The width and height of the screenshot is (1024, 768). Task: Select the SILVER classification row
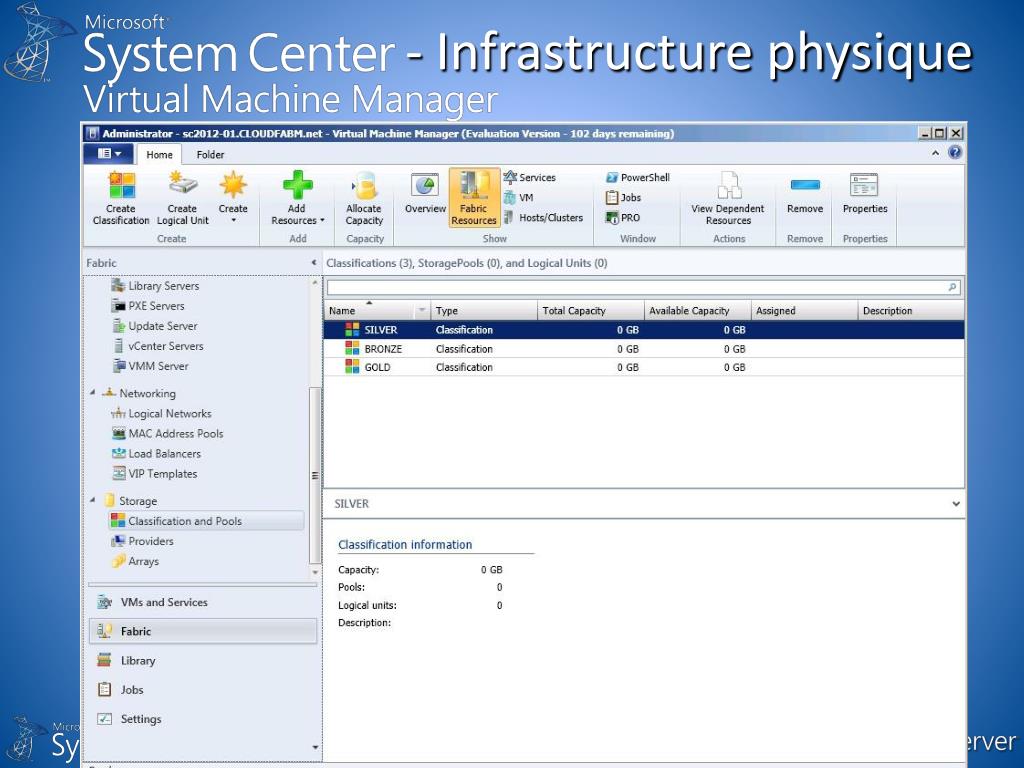point(644,330)
